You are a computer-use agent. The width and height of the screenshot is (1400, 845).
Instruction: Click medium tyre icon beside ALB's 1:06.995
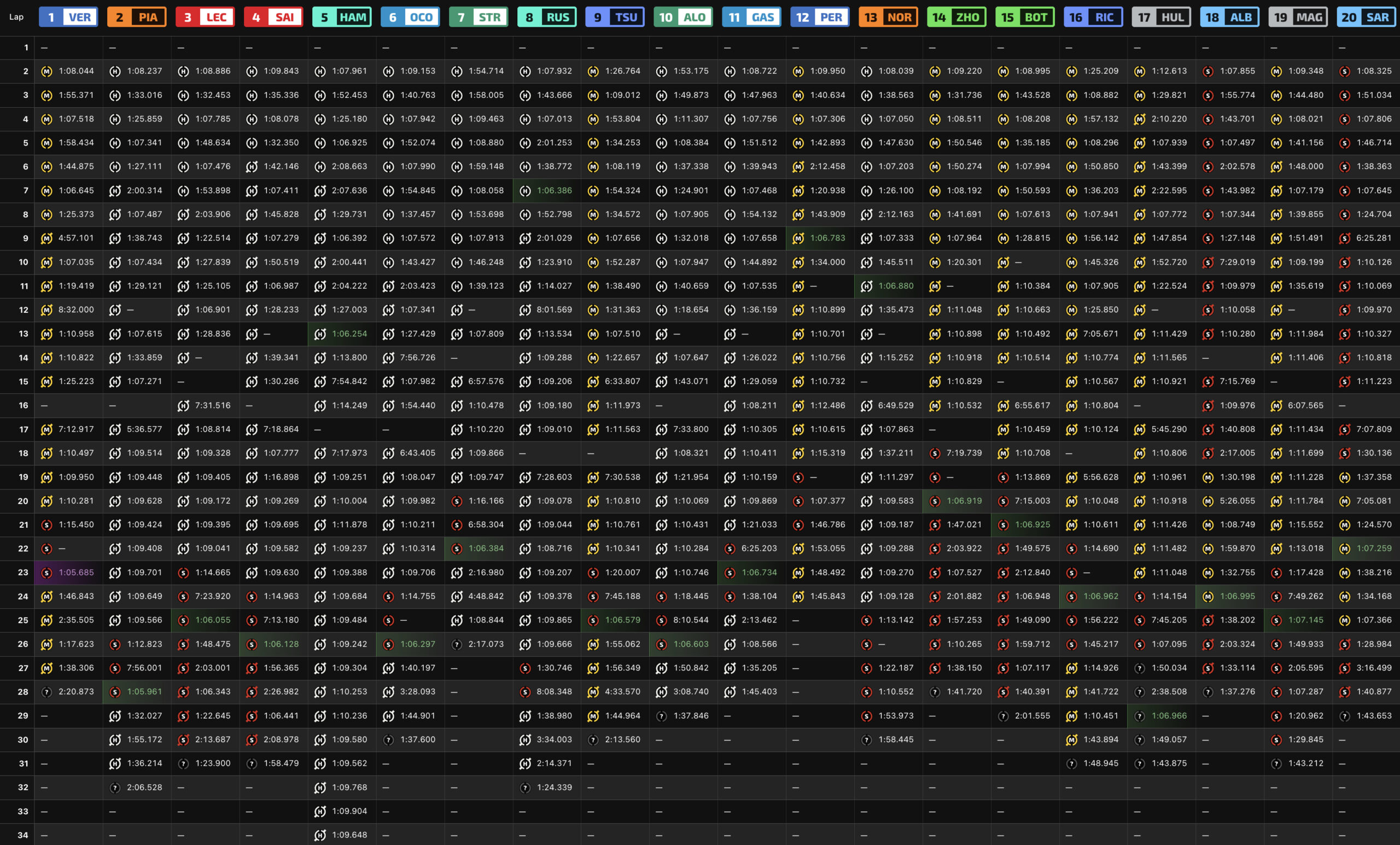[1208, 597]
